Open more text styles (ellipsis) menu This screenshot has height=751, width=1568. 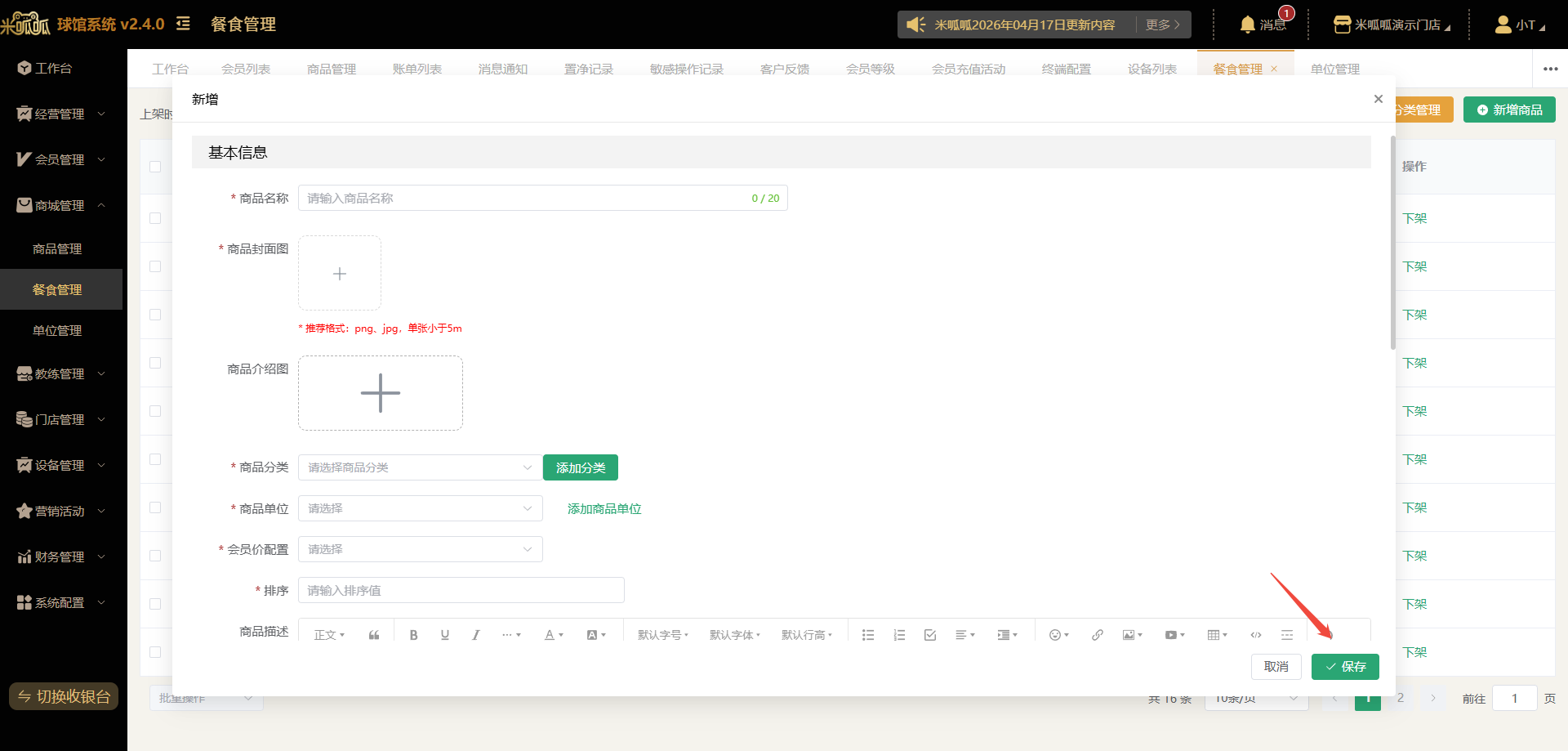pyautogui.click(x=511, y=635)
